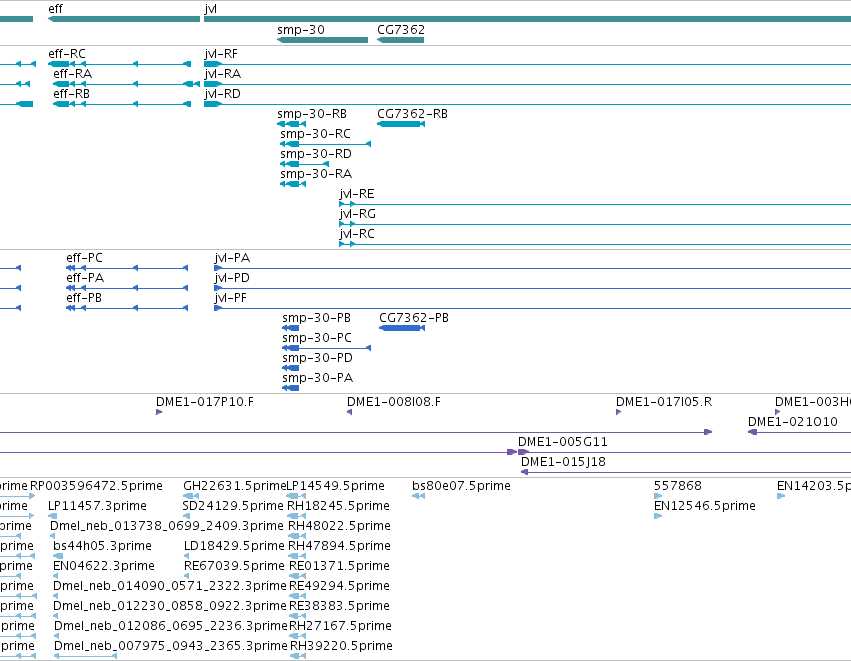
Task: Select the smp-30-PD protein label
Action: tap(317, 358)
